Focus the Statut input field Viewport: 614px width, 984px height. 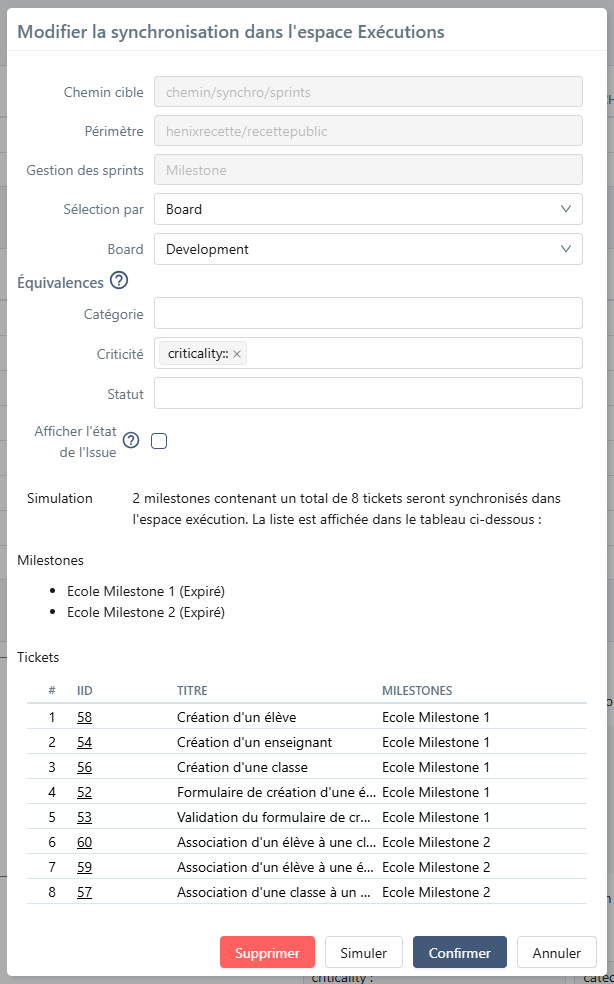click(368, 393)
